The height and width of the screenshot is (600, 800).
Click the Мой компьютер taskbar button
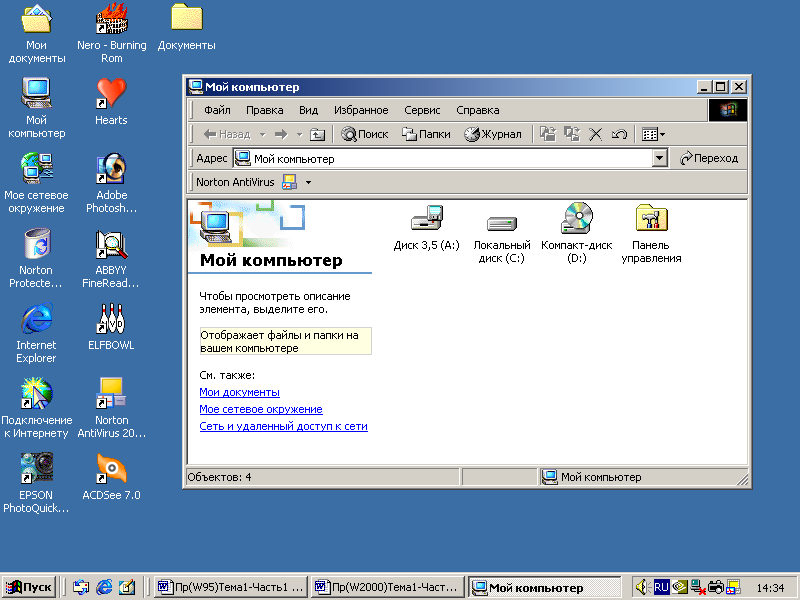pos(545,588)
